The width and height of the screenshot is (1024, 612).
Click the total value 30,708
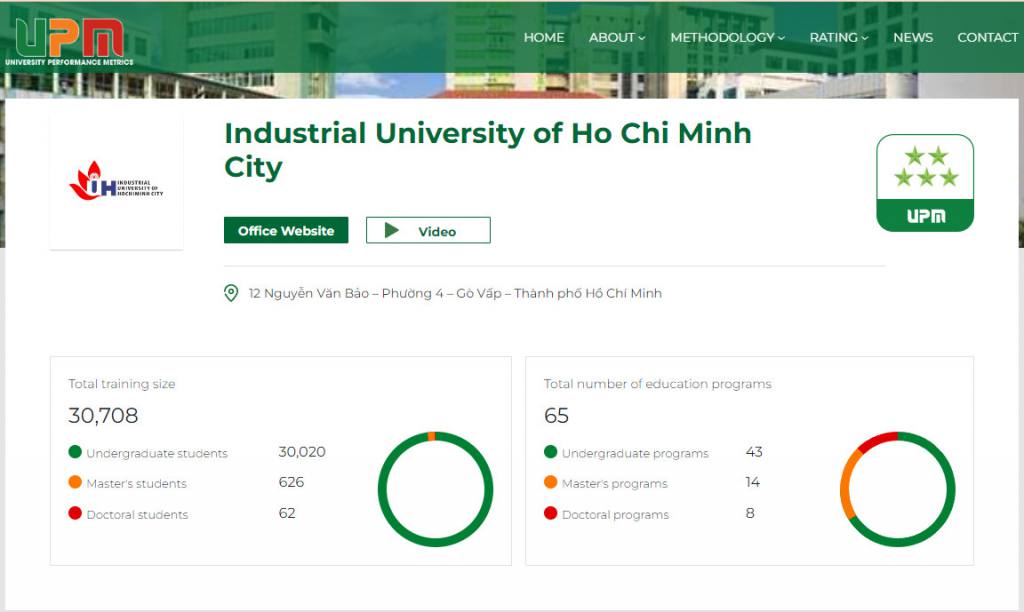[103, 415]
